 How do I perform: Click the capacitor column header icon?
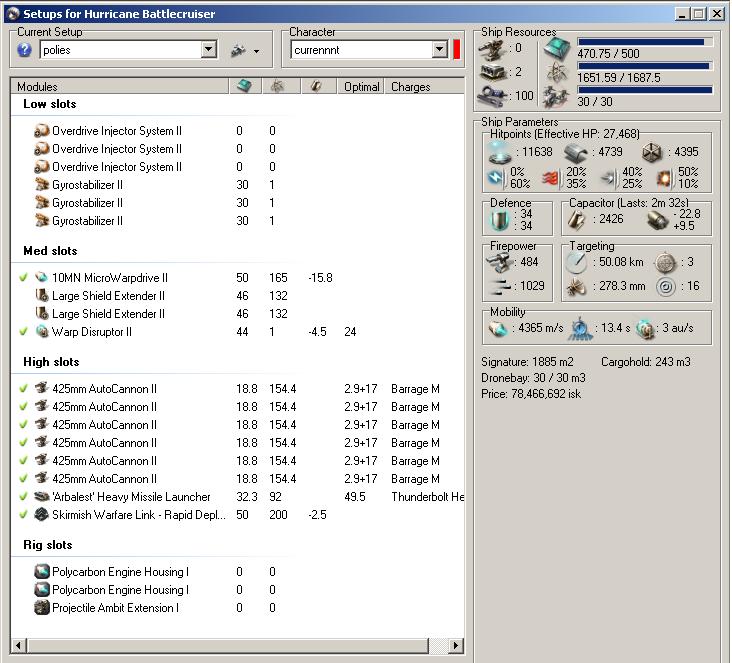click(x=316, y=86)
